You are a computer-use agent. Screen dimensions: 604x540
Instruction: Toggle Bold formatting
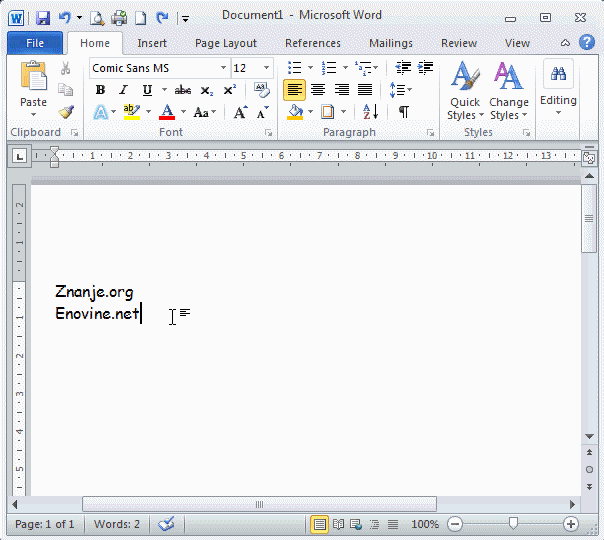click(100, 90)
